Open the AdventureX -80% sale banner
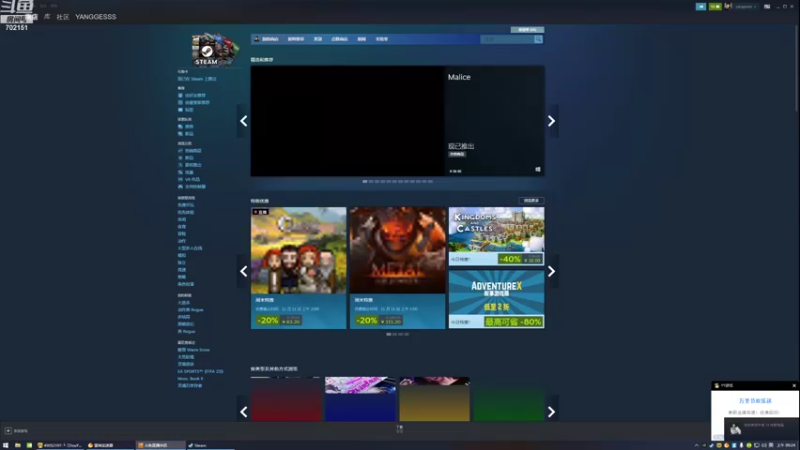800x450 pixels. coord(496,299)
